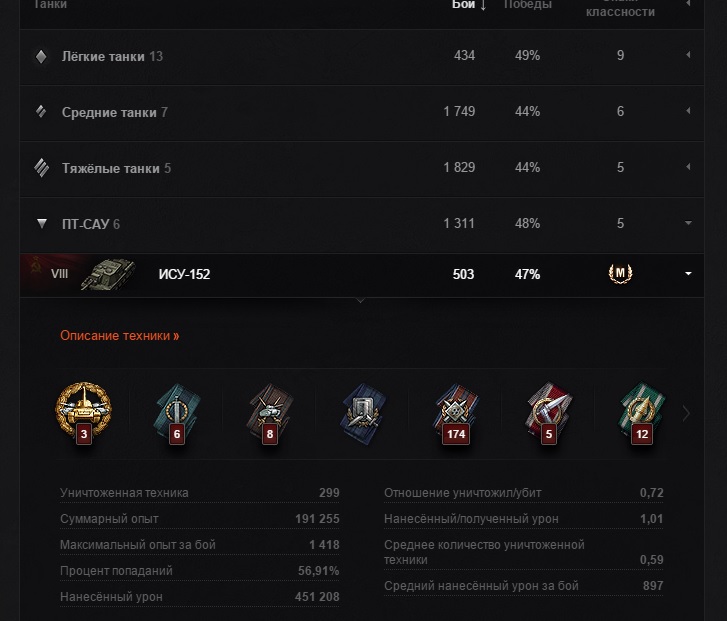This screenshot has width=727, height=621.
Task: Click the ИСУ-152 tank thumbnail image
Action: click(x=108, y=274)
